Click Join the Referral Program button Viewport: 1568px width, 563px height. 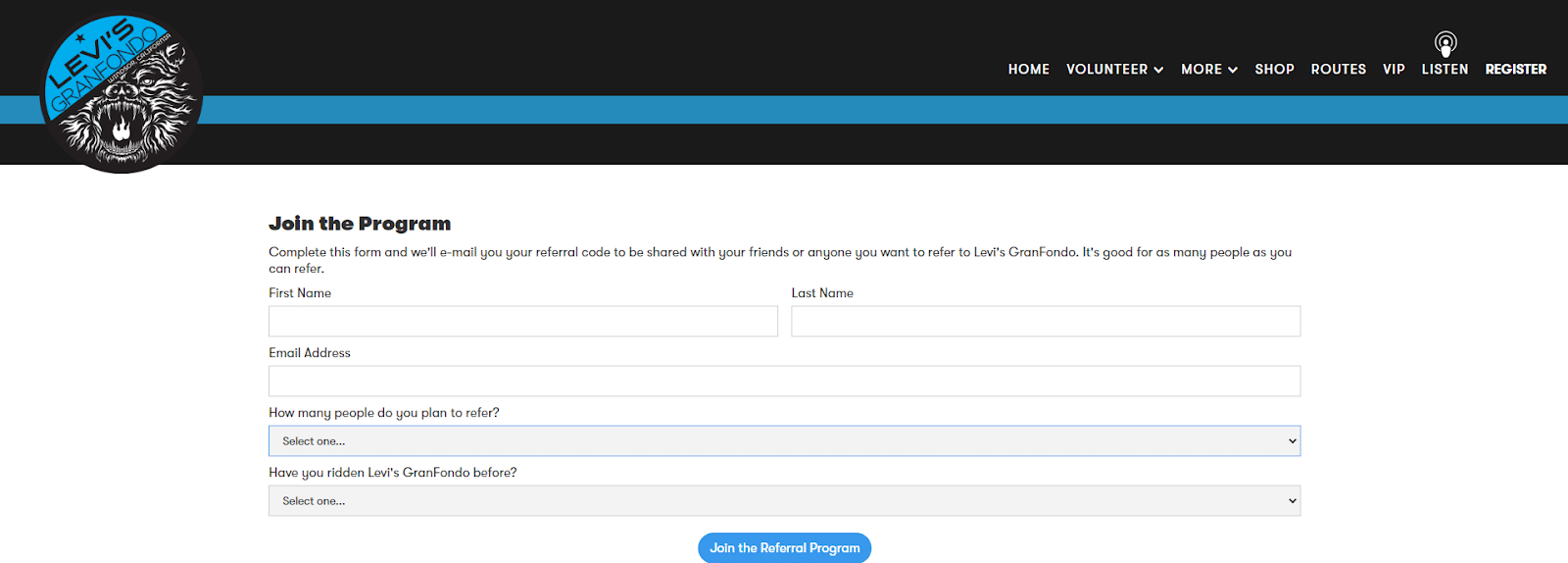[785, 548]
